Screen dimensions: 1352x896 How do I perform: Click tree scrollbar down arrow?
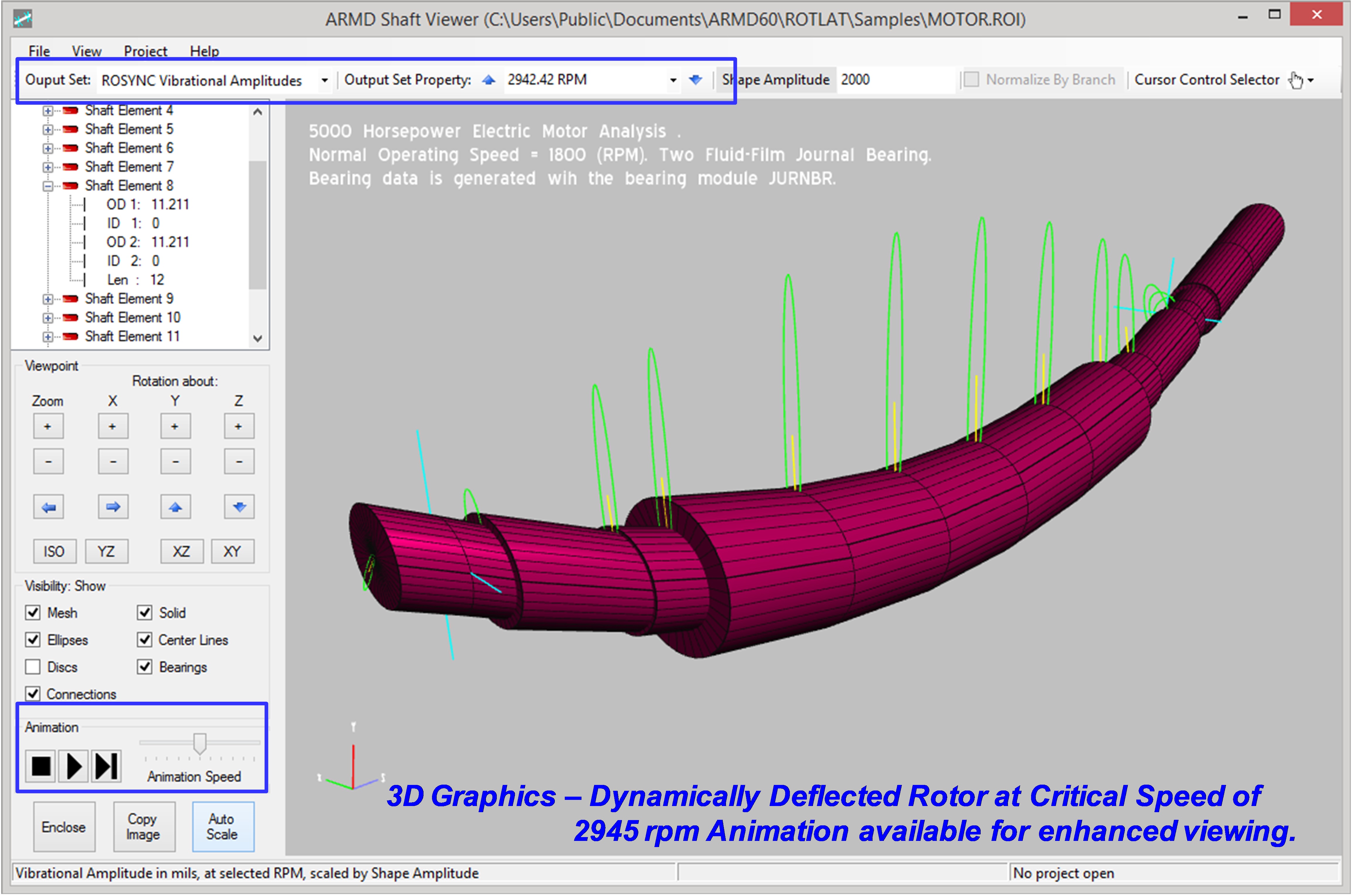pos(258,338)
